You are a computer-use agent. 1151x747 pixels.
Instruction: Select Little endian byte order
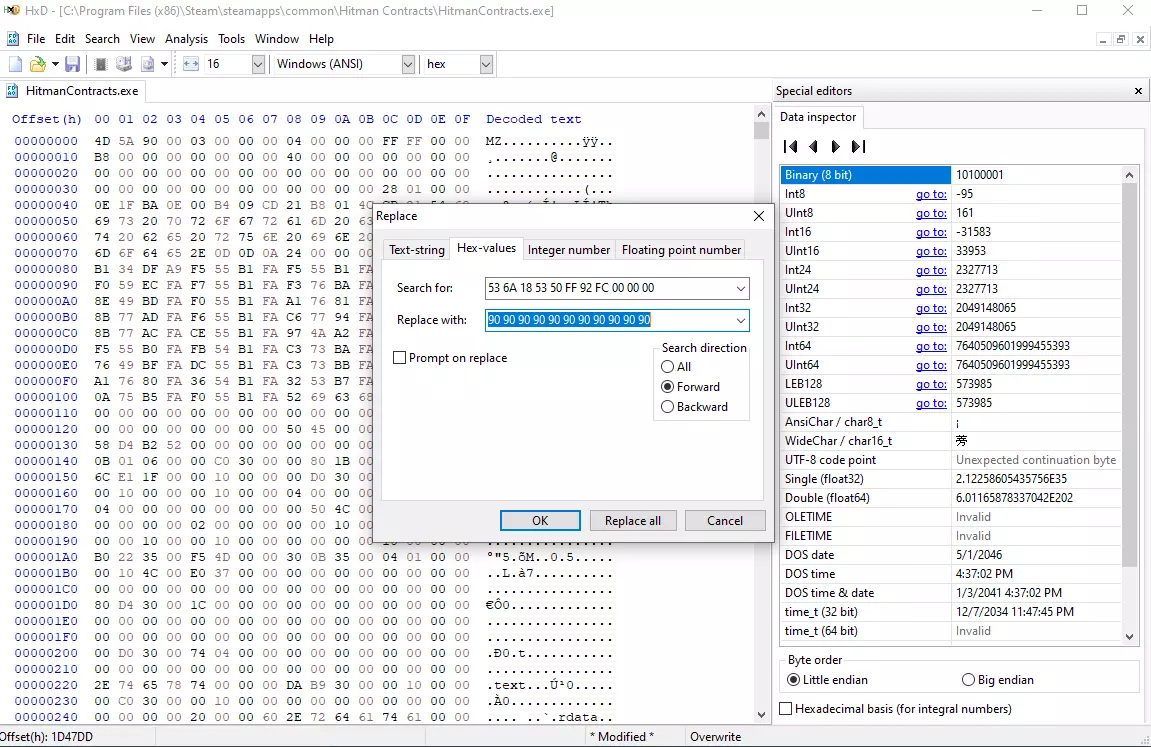click(827, 680)
